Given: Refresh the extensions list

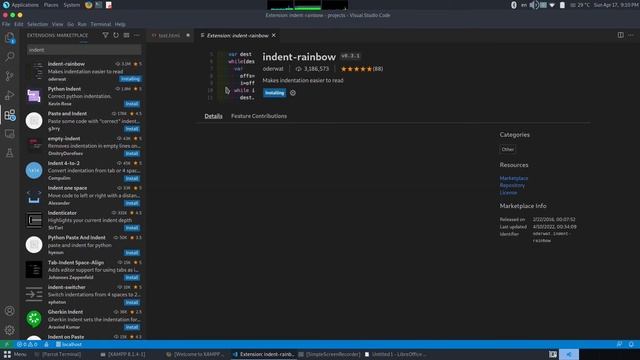Looking at the screenshot, I should [x=116, y=36].
